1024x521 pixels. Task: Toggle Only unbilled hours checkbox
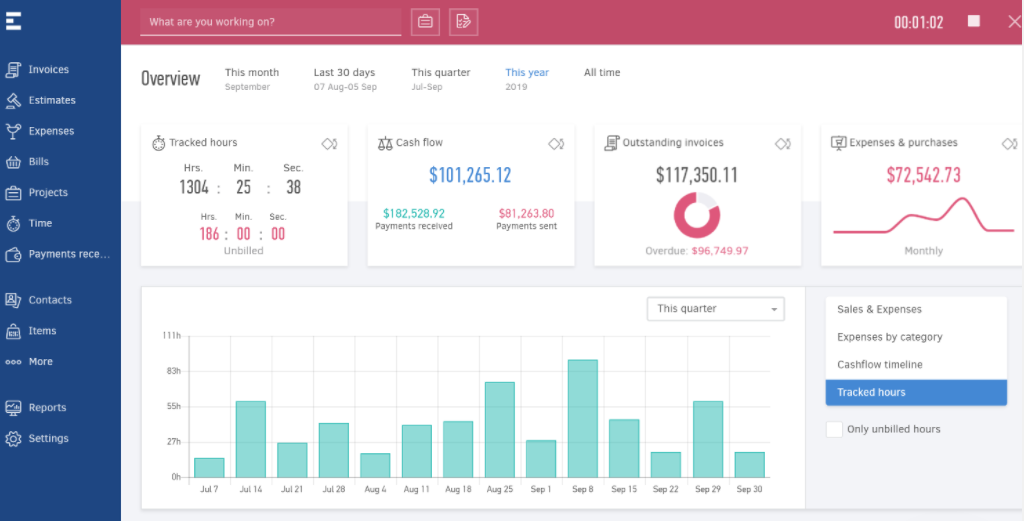834,429
